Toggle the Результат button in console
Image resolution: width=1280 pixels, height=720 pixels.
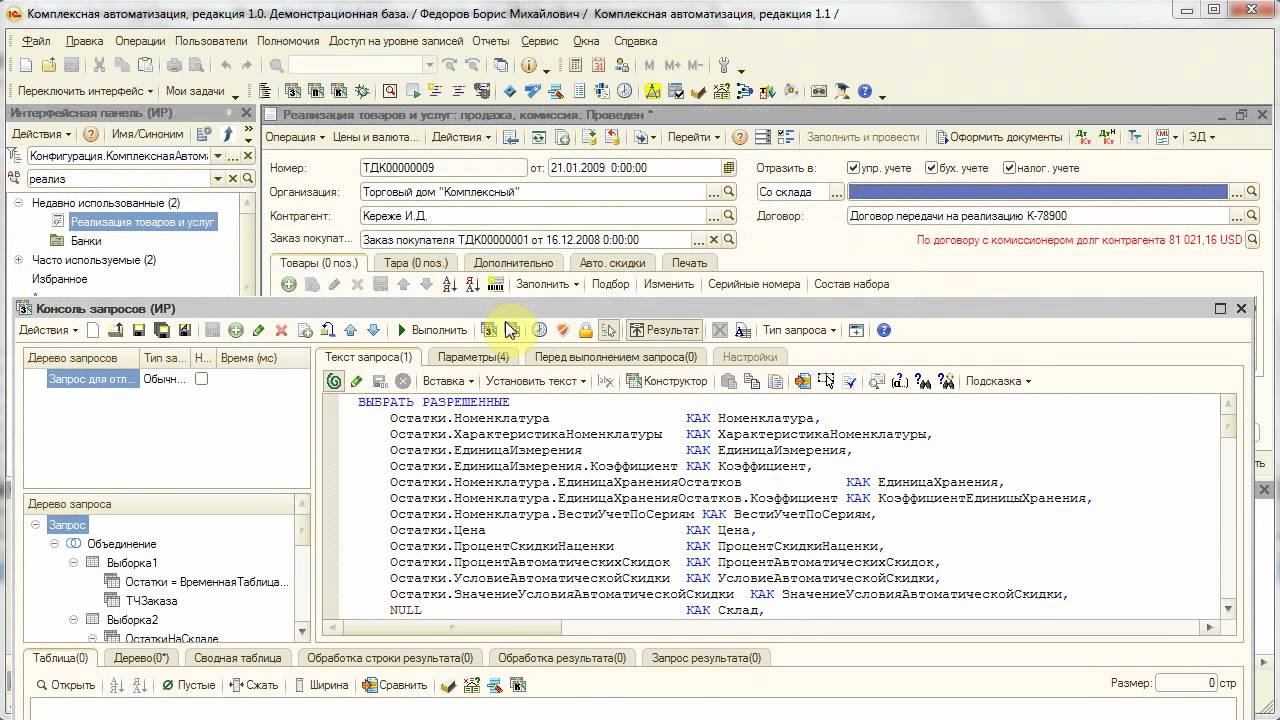coord(664,330)
